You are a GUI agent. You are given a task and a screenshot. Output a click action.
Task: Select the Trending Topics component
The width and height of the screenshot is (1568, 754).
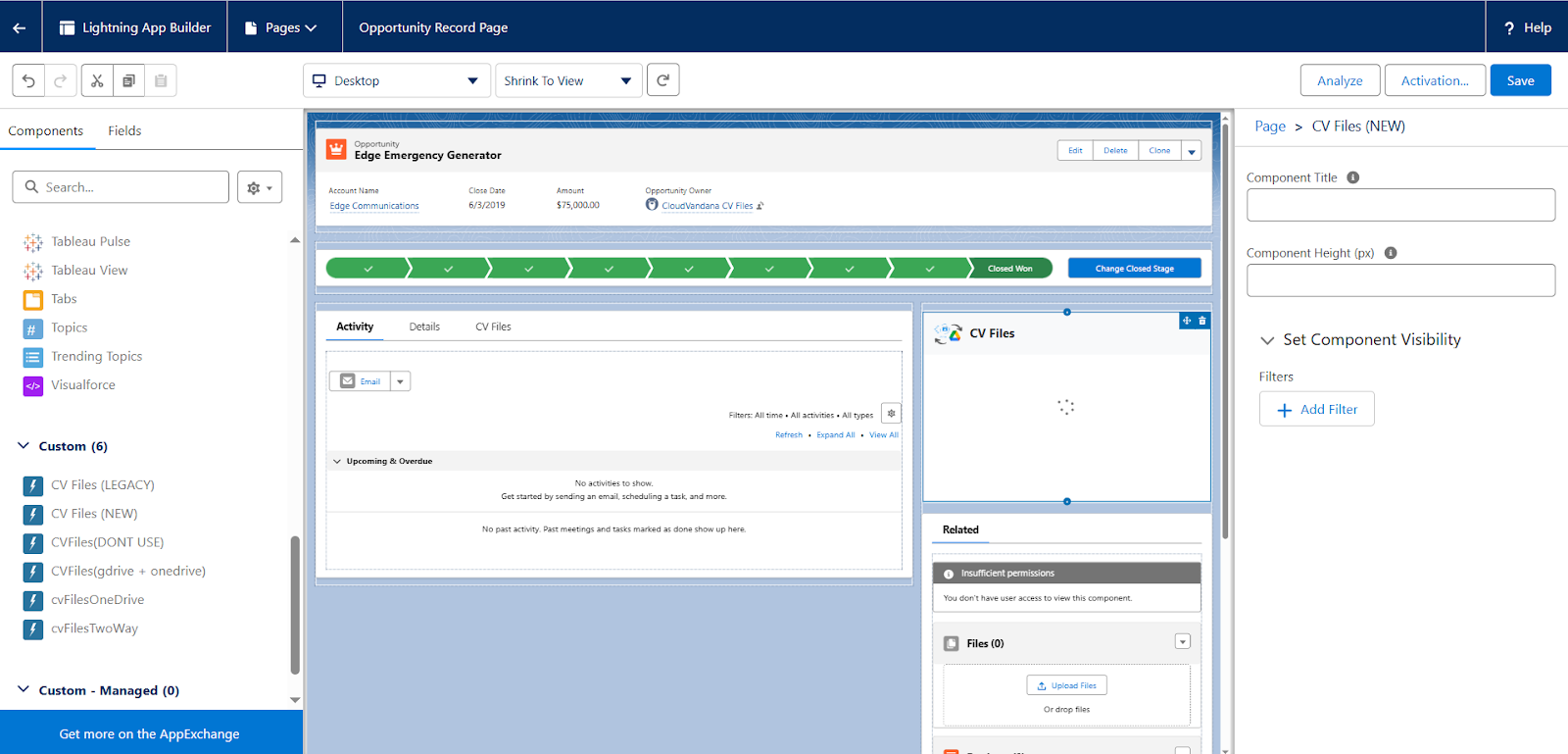click(96, 356)
